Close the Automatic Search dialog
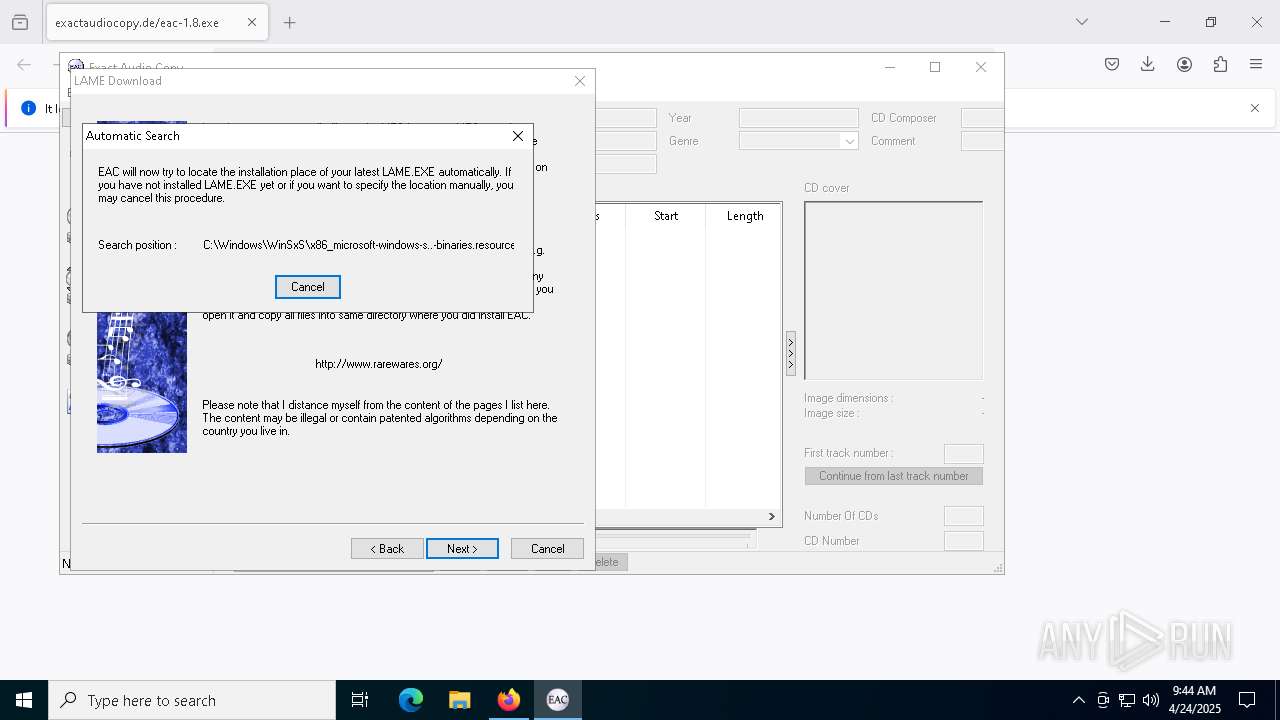This screenshot has width=1280, height=720. click(x=518, y=136)
